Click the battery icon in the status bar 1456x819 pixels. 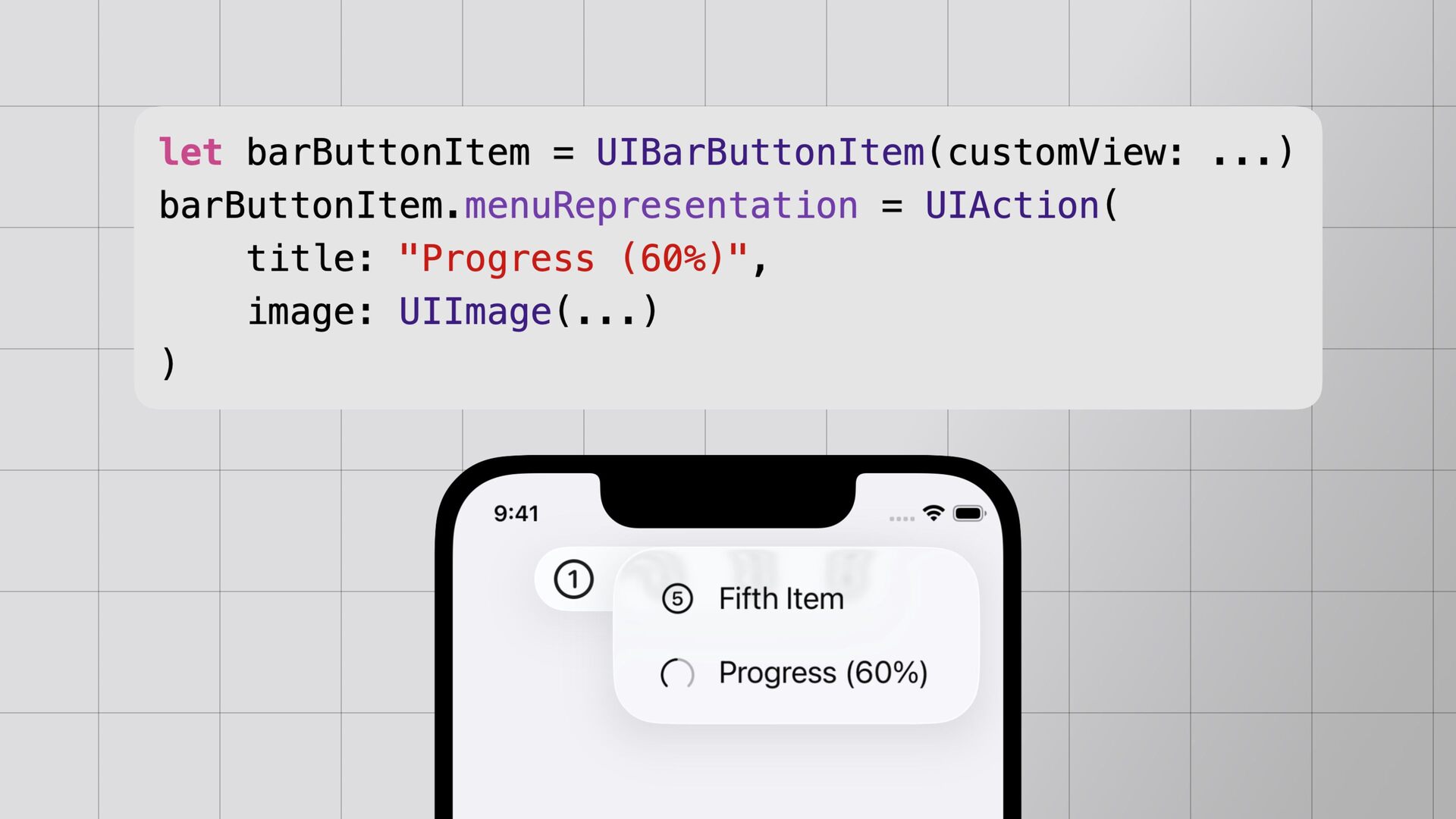968,513
